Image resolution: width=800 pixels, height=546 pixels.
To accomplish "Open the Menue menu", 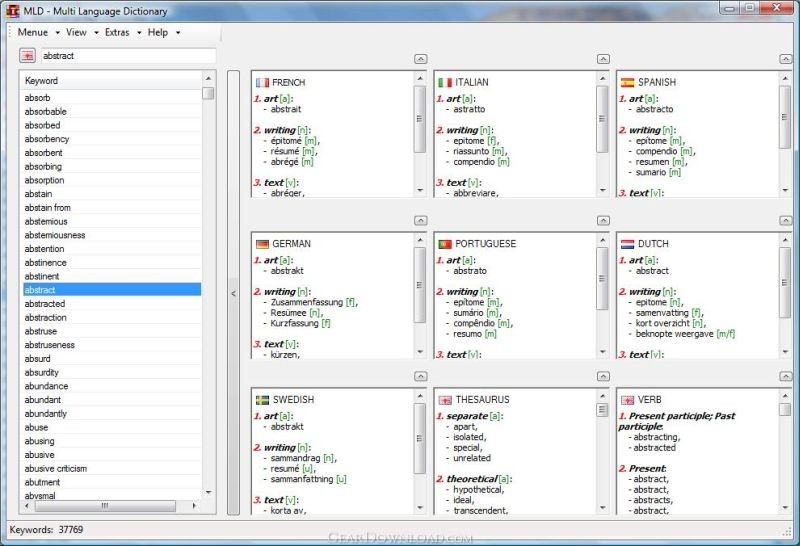I will click(38, 32).
